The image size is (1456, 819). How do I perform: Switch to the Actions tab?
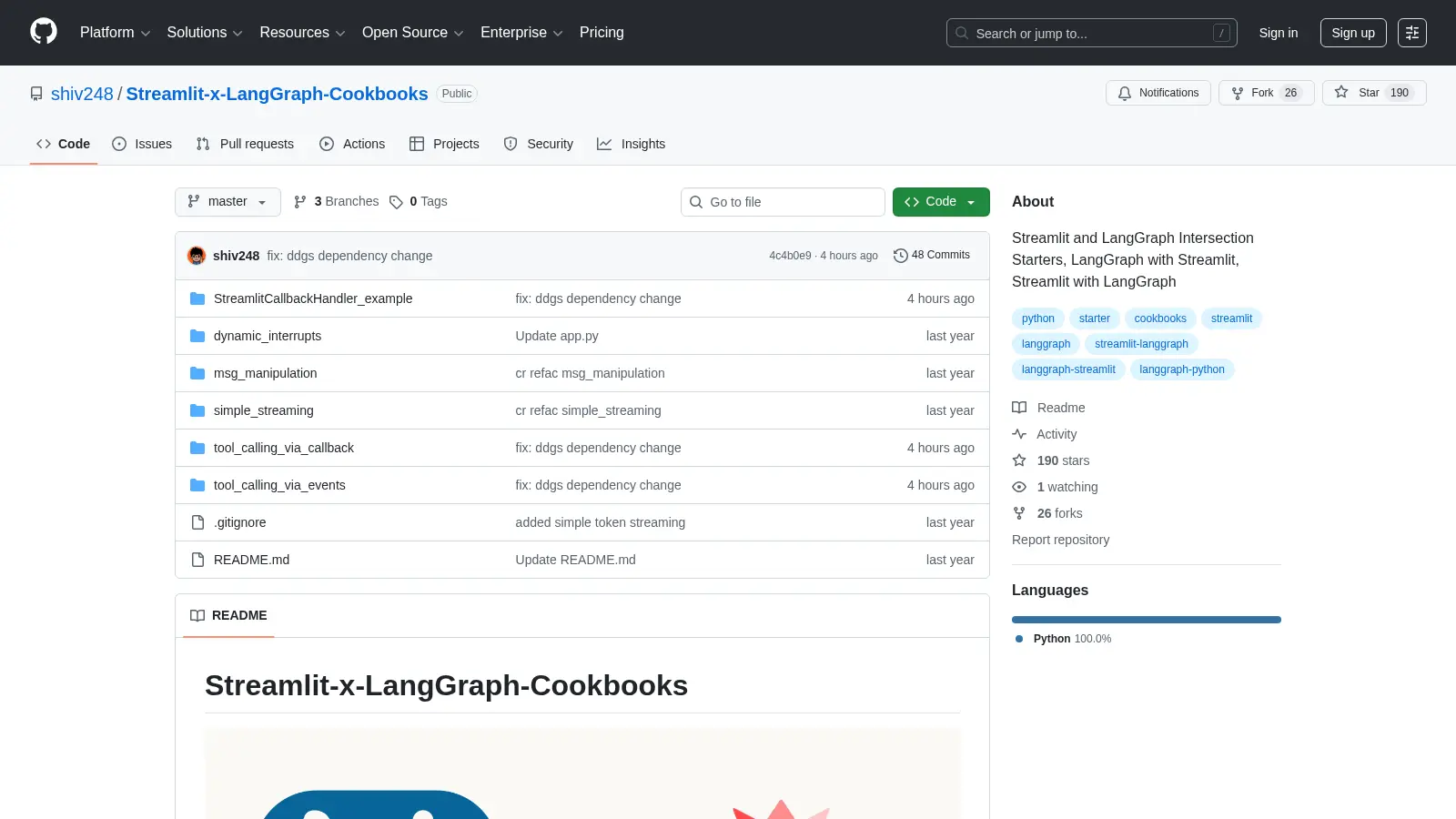(x=352, y=144)
